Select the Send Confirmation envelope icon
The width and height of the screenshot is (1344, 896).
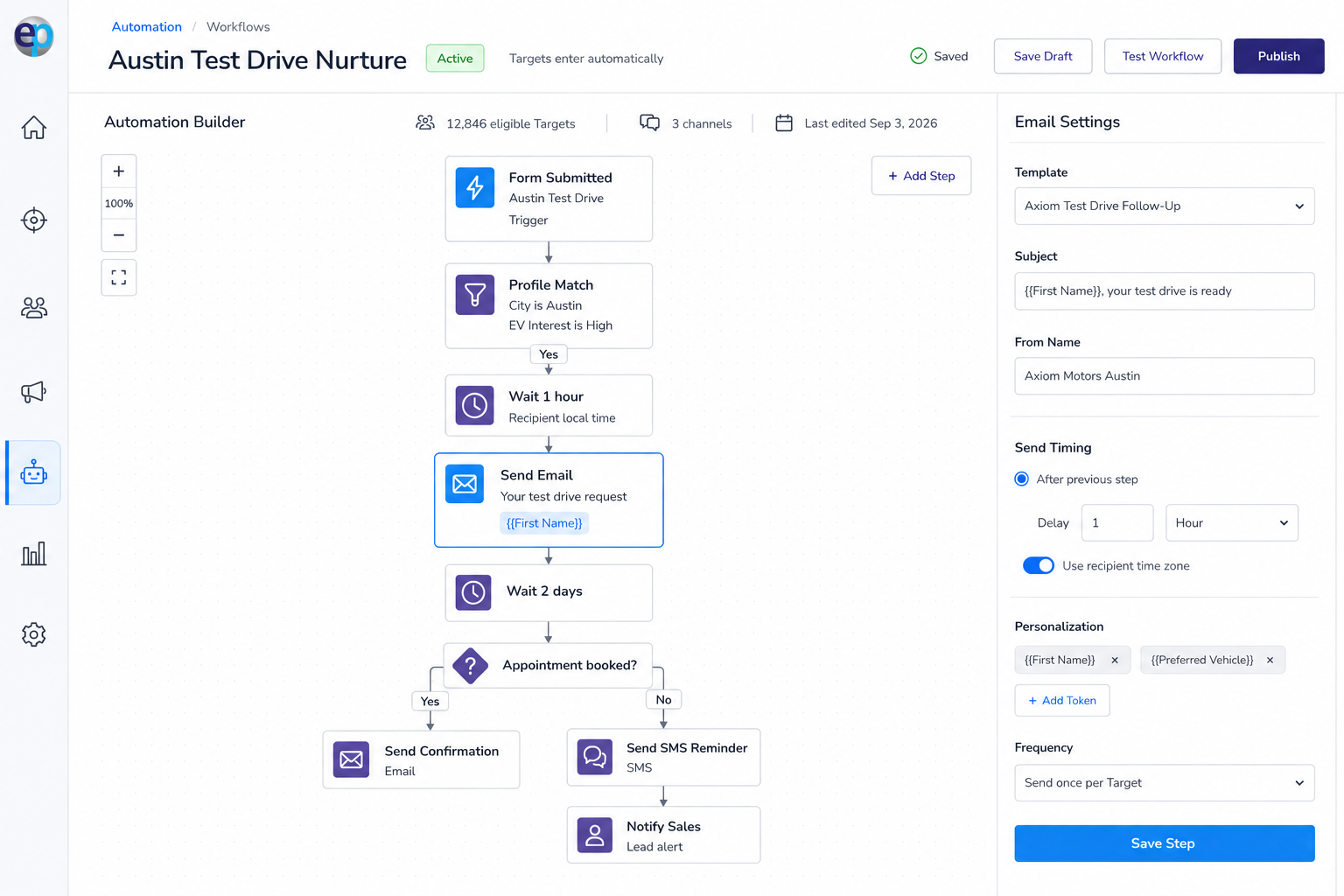pos(352,759)
